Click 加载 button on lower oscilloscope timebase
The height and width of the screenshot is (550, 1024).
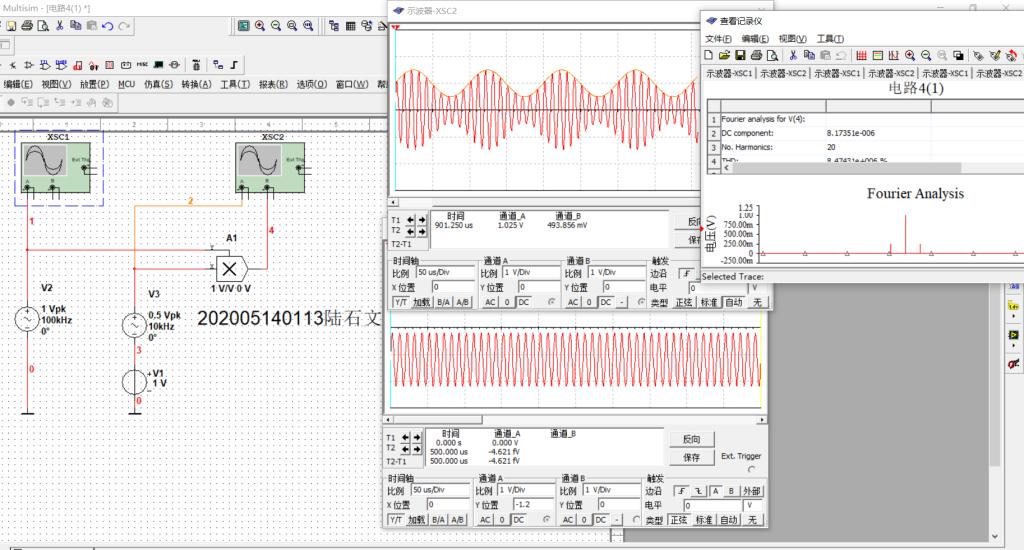(x=416, y=520)
